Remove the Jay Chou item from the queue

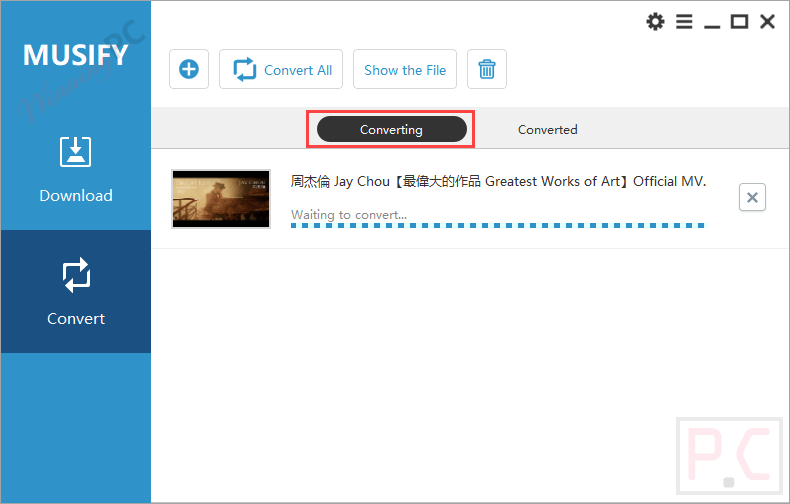point(752,197)
